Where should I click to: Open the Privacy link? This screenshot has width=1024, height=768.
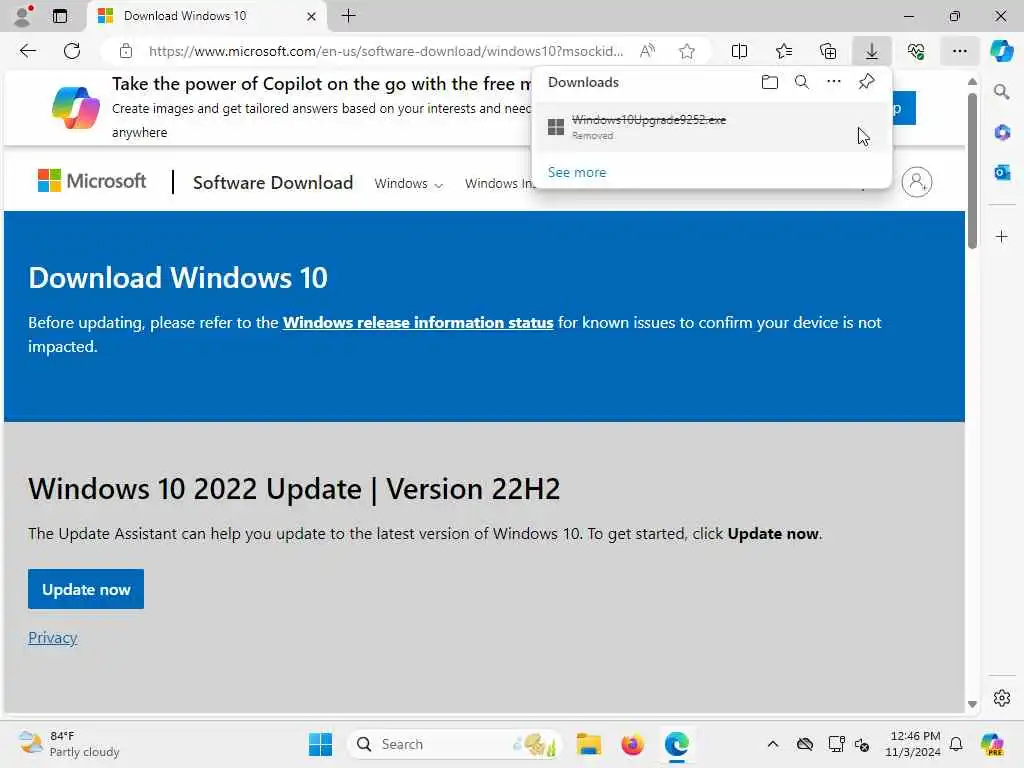53,638
